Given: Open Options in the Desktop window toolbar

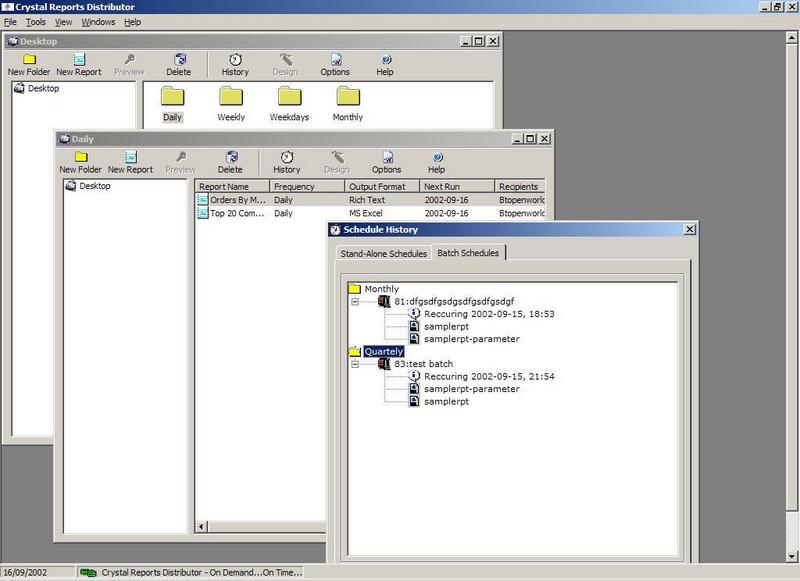Looking at the screenshot, I should click(335, 65).
